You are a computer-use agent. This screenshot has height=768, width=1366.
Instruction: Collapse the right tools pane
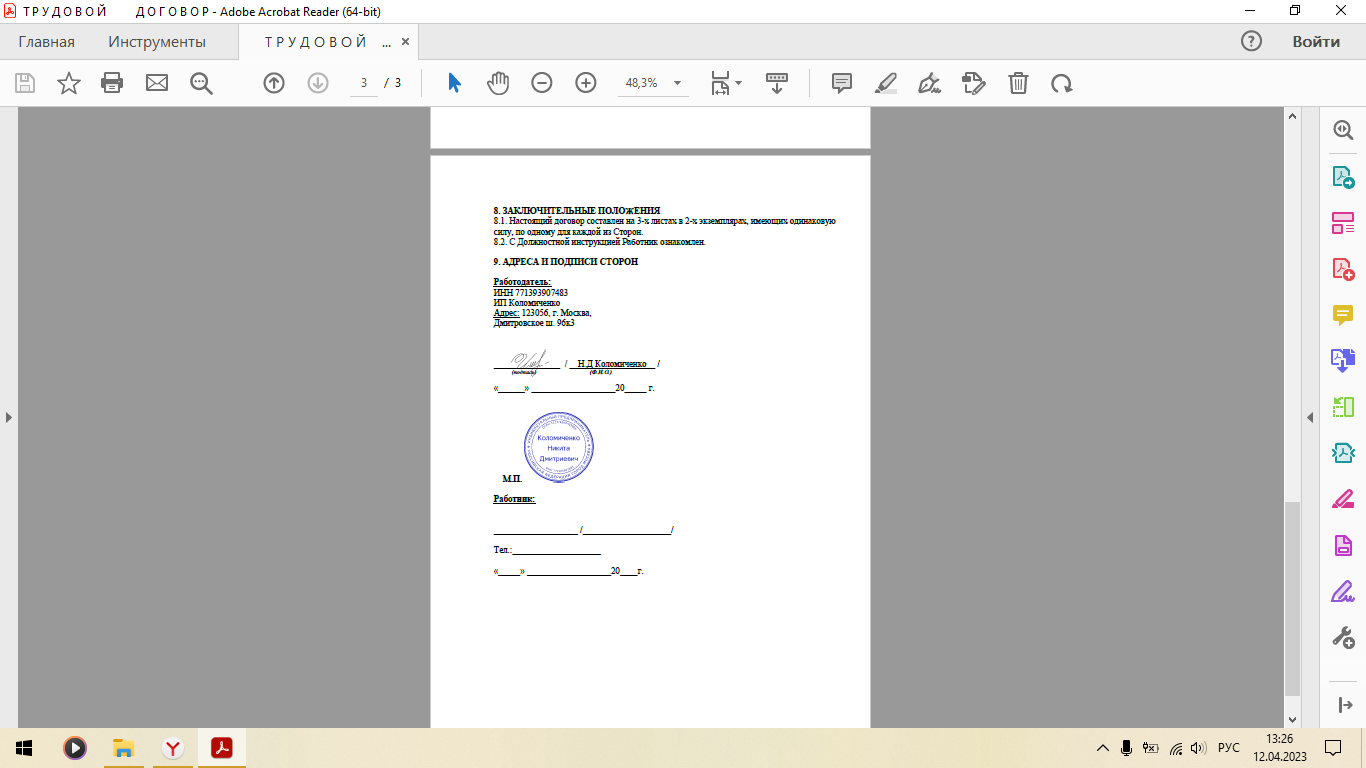[1308, 417]
